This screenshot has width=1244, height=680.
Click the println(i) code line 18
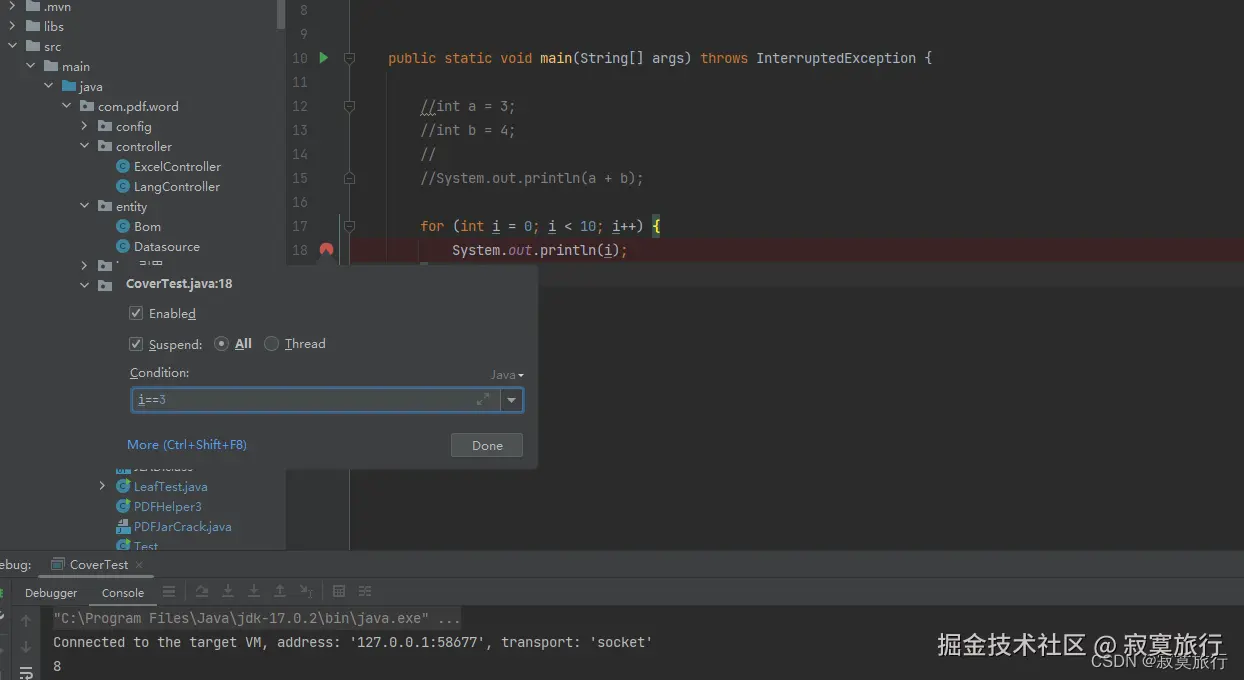539,250
